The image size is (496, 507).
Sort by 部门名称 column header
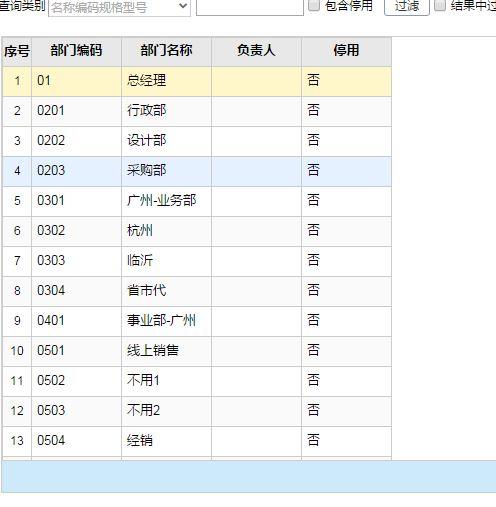coord(166,51)
